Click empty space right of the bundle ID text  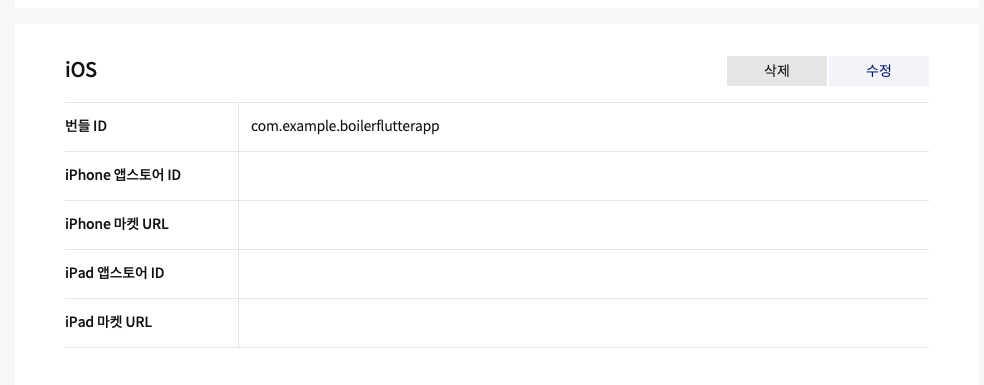click(x=684, y=126)
